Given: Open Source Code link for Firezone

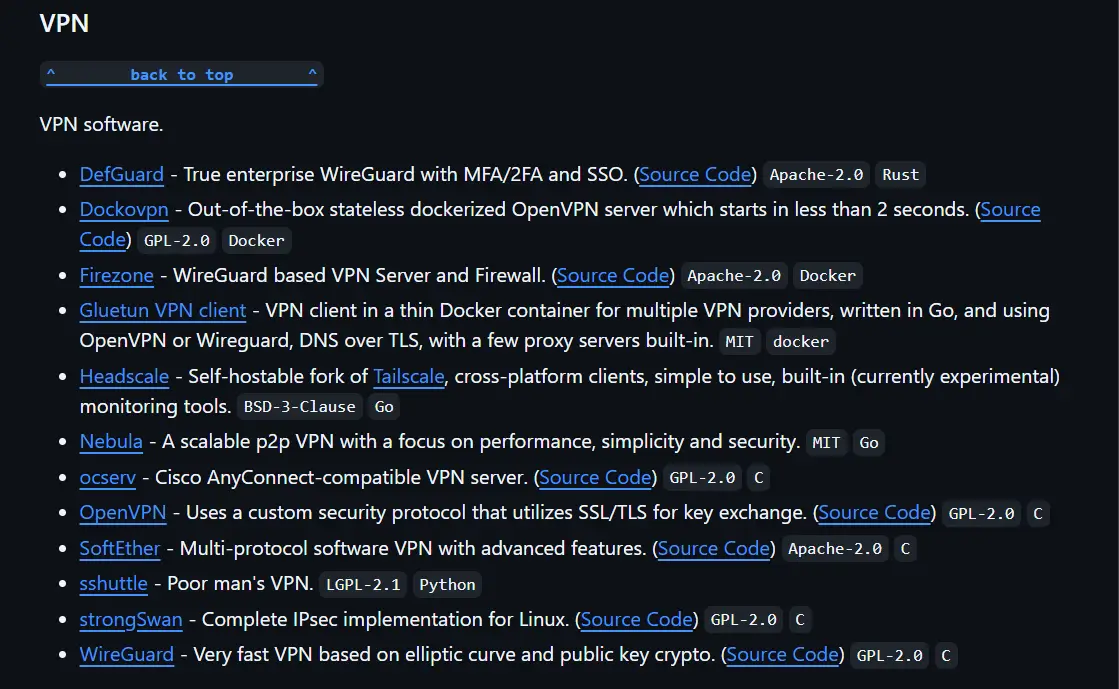Looking at the screenshot, I should click(x=613, y=275).
